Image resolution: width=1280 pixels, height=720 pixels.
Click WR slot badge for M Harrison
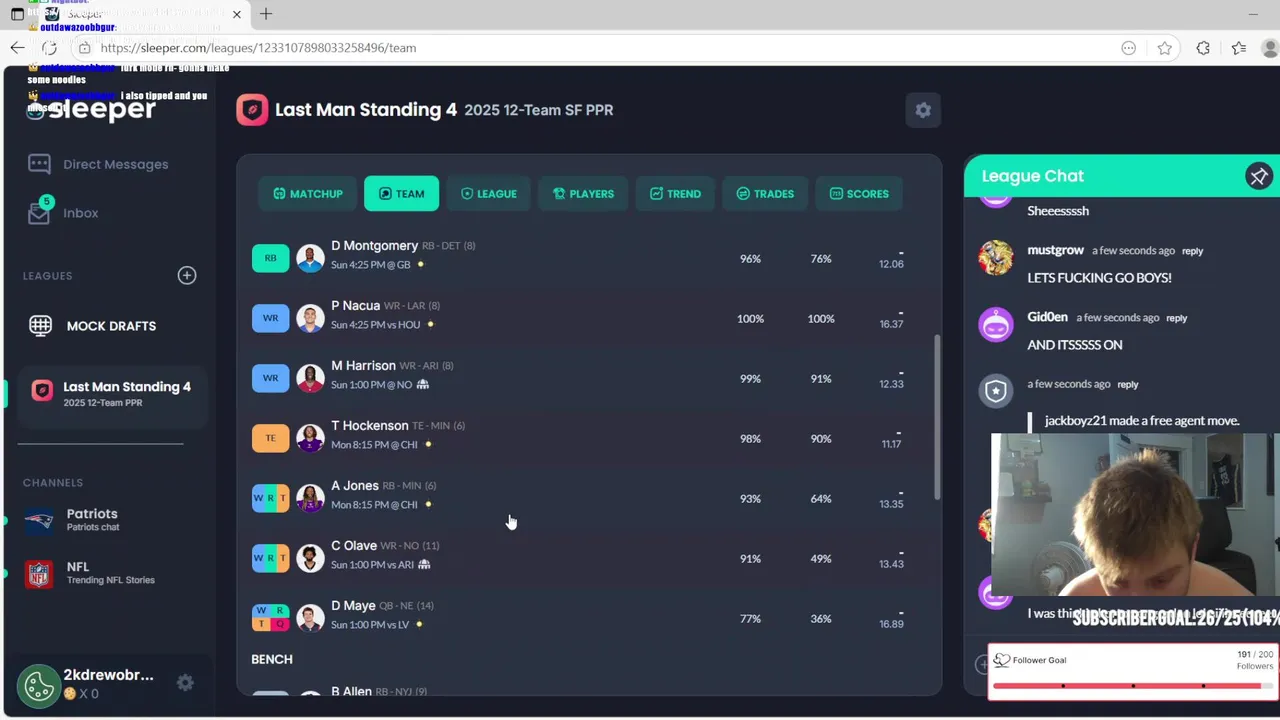point(270,378)
